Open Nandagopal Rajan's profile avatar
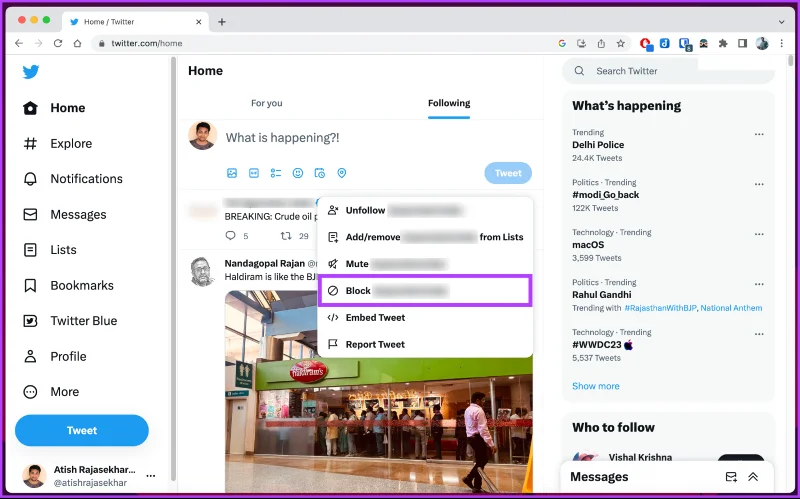 203,271
